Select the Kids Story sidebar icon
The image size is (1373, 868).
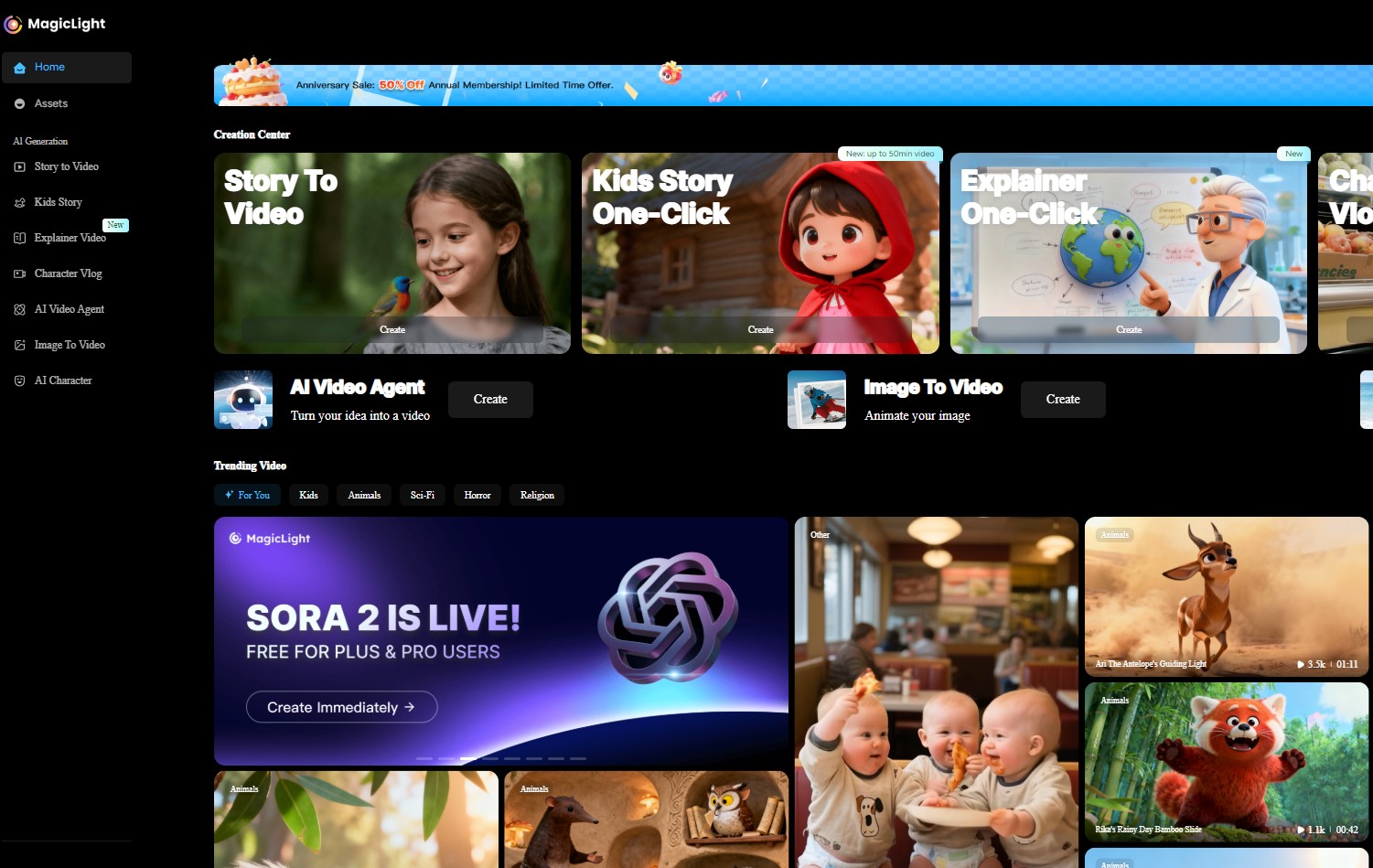coord(19,202)
